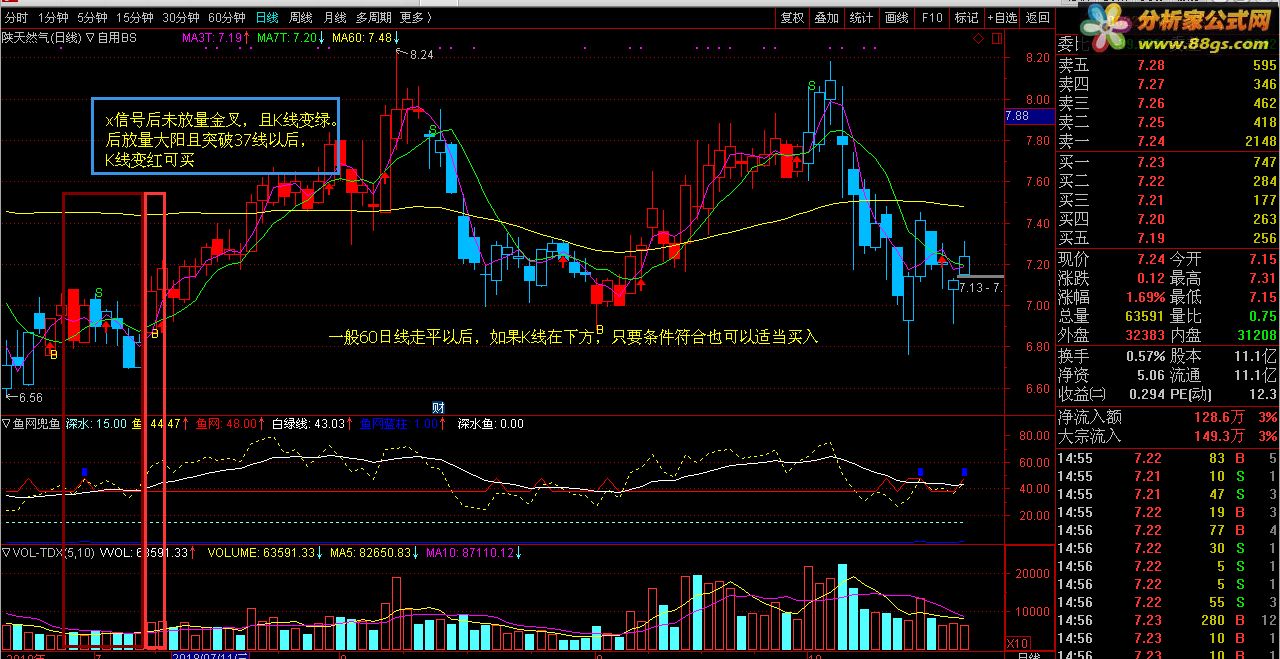Viewport: 1280px width, 659px height.
Task: Select the 买一 7.23 order row
Action: click(x=1168, y=162)
